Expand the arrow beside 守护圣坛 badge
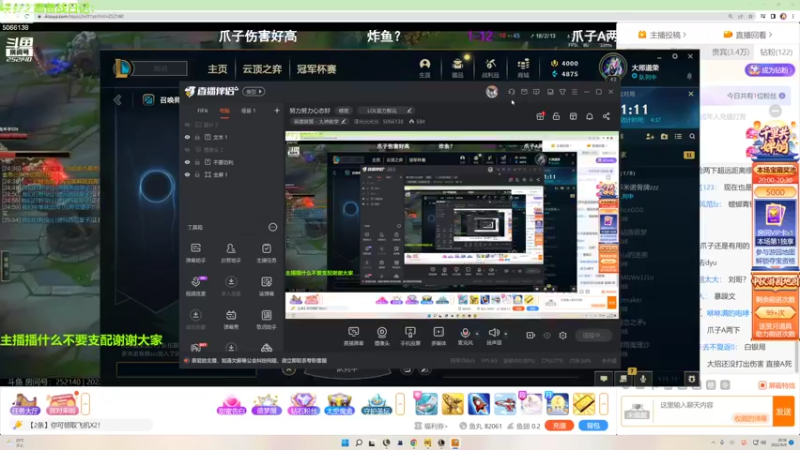800x450 pixels. (x=401, y=404)
